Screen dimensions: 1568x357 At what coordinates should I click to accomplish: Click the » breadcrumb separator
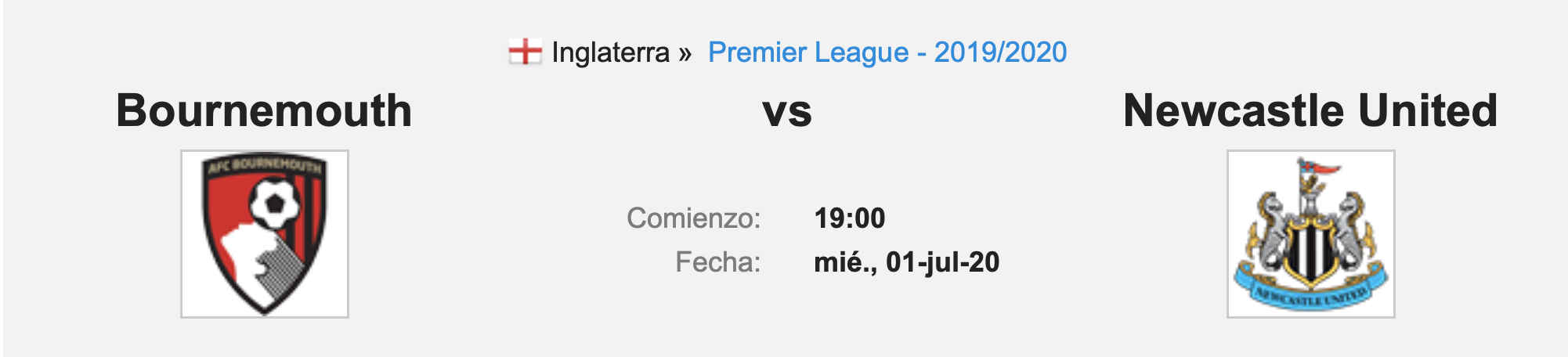(685, 53)
